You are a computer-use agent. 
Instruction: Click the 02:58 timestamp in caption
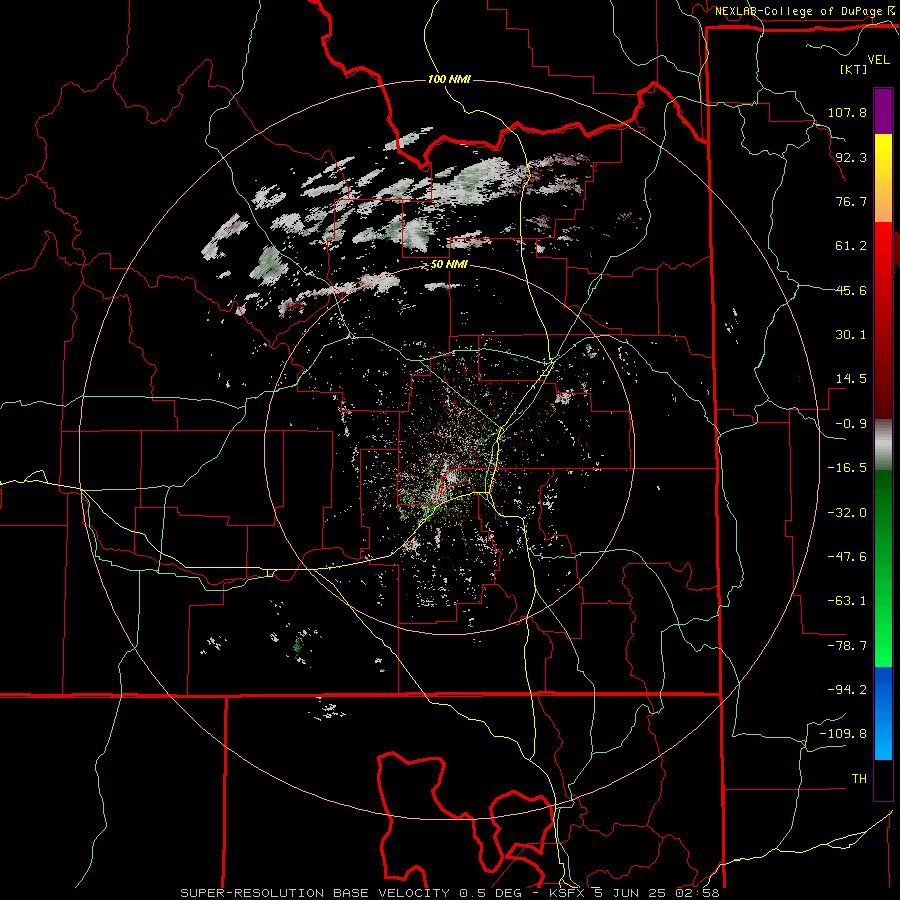[697, 893]
